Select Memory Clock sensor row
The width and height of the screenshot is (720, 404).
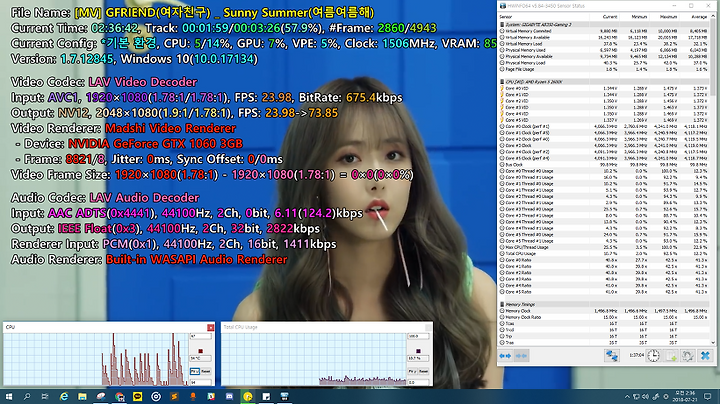click(x=604, y=311)
